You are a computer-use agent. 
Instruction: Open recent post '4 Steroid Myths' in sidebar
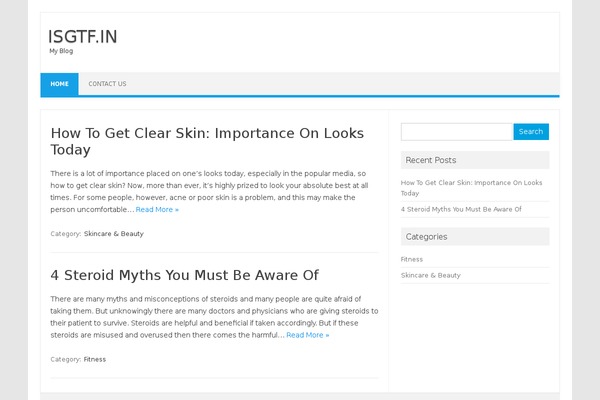pos(461,209)
